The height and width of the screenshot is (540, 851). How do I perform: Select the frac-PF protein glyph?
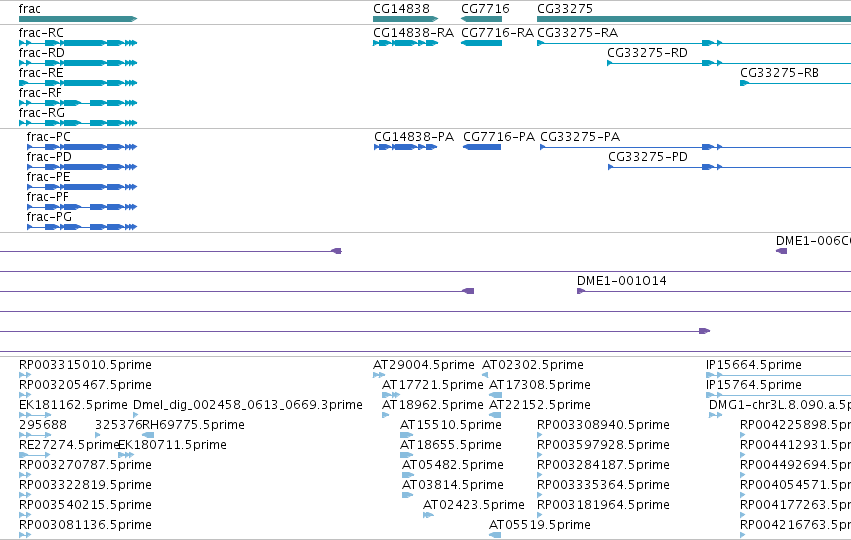(x=82, y=207)
